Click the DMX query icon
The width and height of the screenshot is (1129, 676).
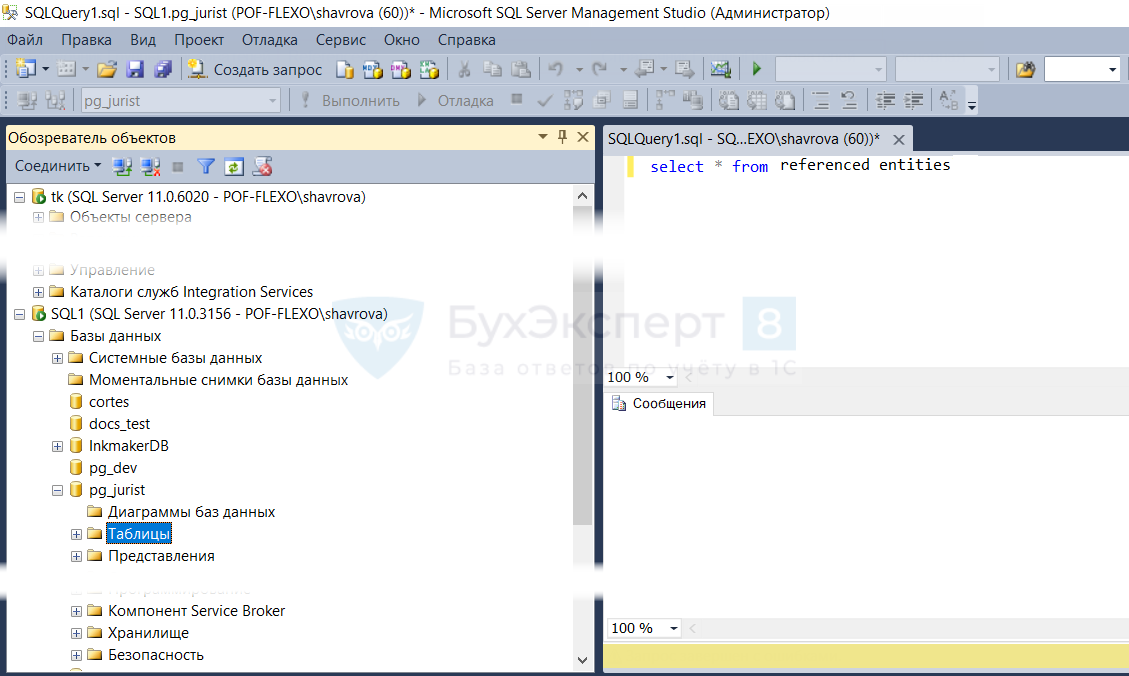pyautogui.click(x=400, y=69)
